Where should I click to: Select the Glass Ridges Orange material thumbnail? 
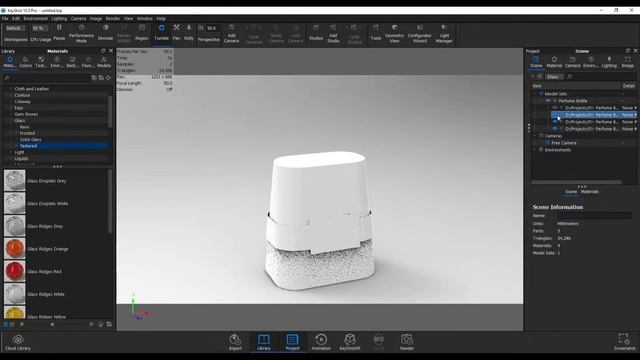pos(14,249)
